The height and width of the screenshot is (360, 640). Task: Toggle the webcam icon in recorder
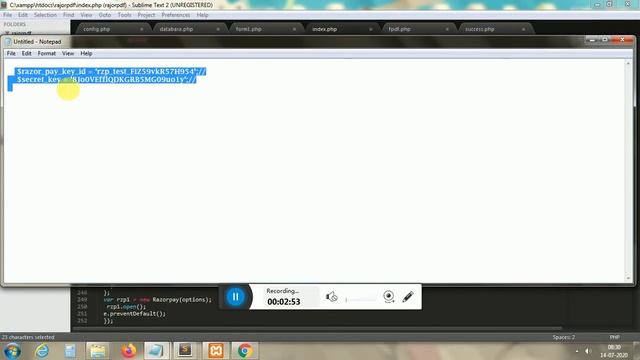click(x=389, y=296)
